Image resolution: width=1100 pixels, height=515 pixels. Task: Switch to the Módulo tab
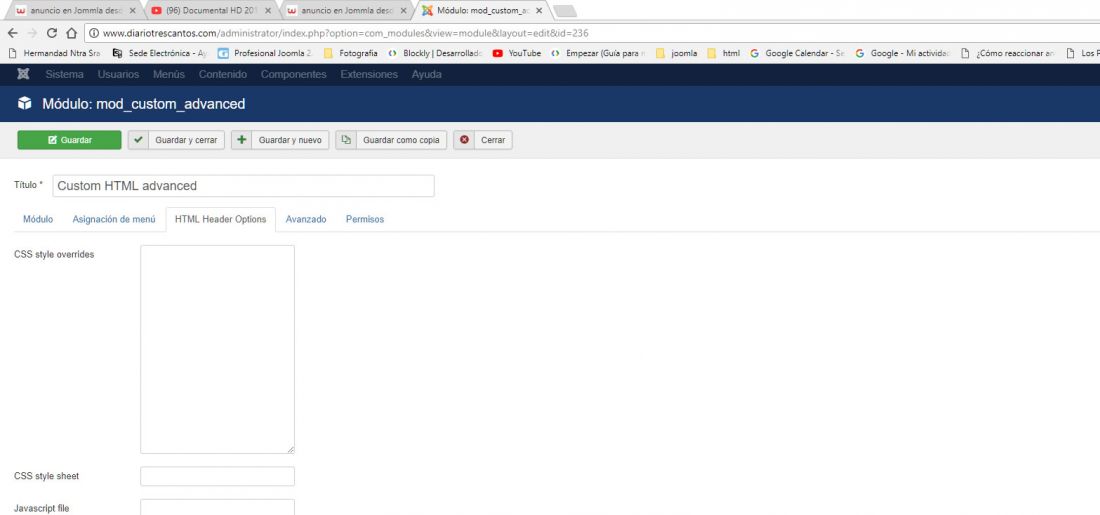pos(38,220)
